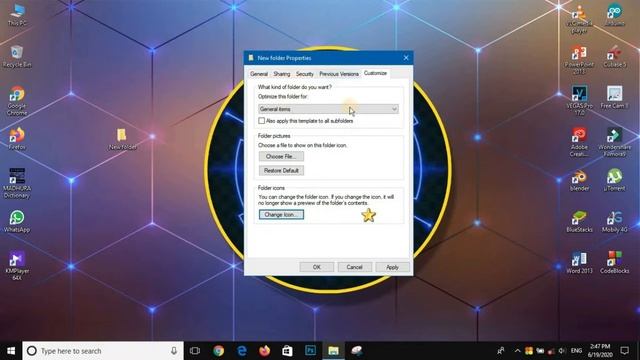Select the Google Chrome desktop shortcut
This screenshot has height=360, width=640.
pos(17,101)
